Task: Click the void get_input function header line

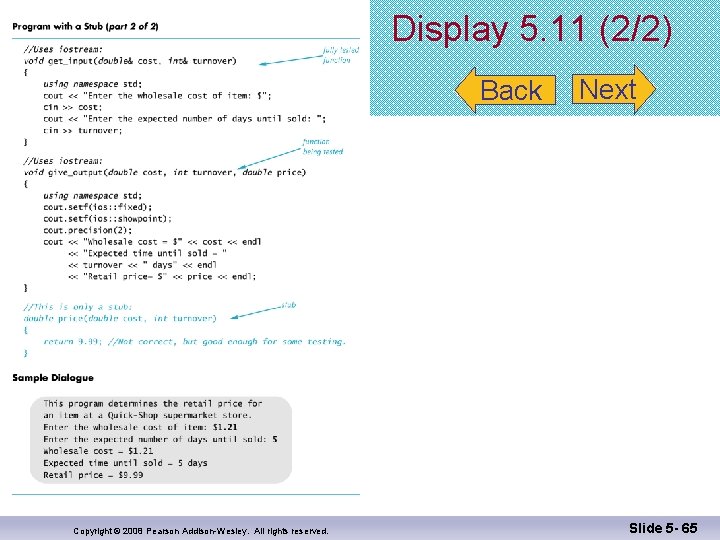Action: tap(130, 61)
